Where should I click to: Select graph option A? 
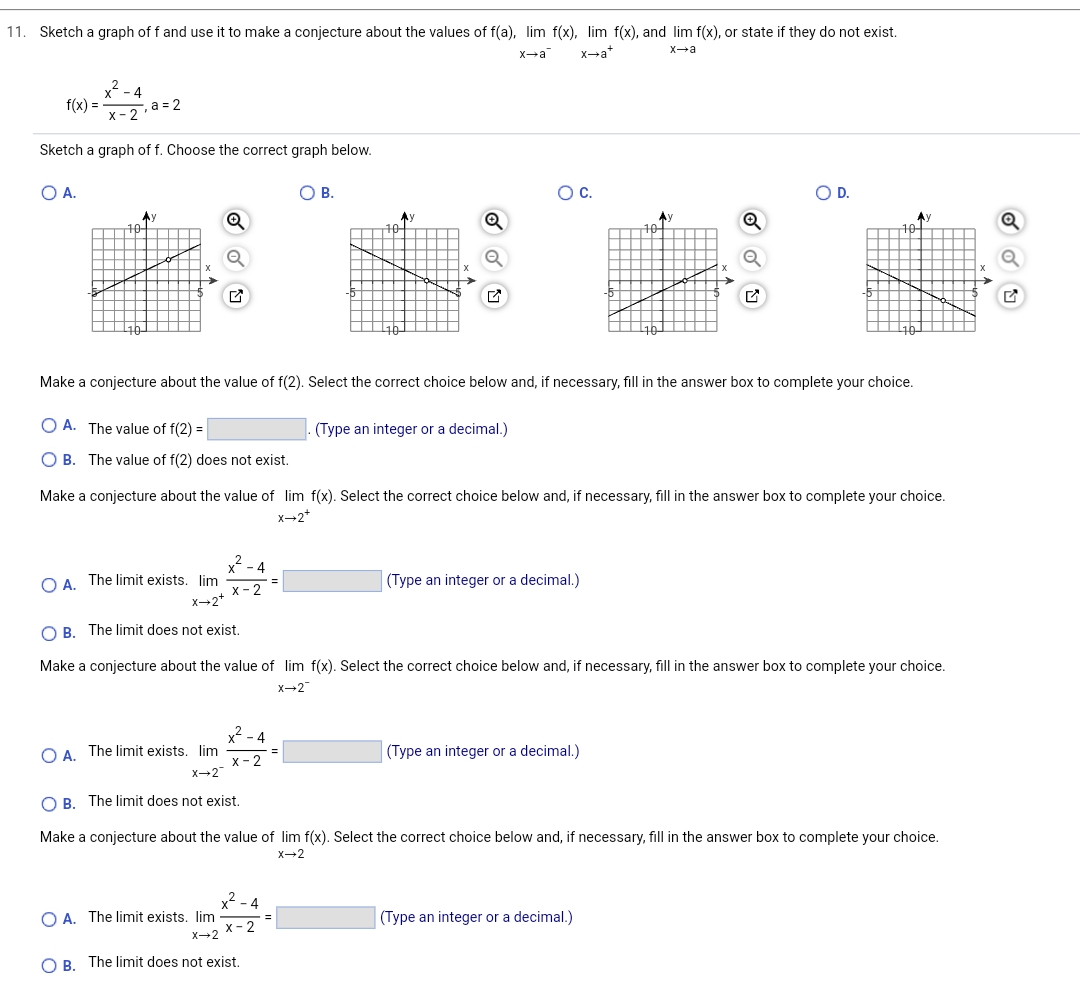tap(48, 192)
